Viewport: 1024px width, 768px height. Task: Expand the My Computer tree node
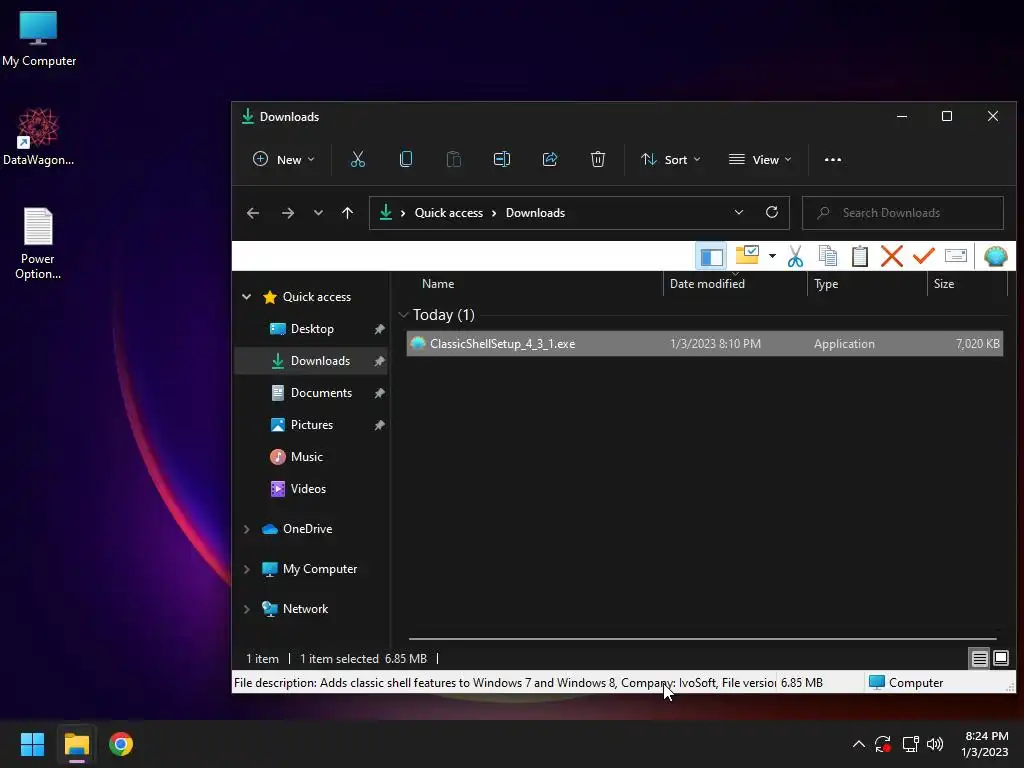[x=246, y=569]
